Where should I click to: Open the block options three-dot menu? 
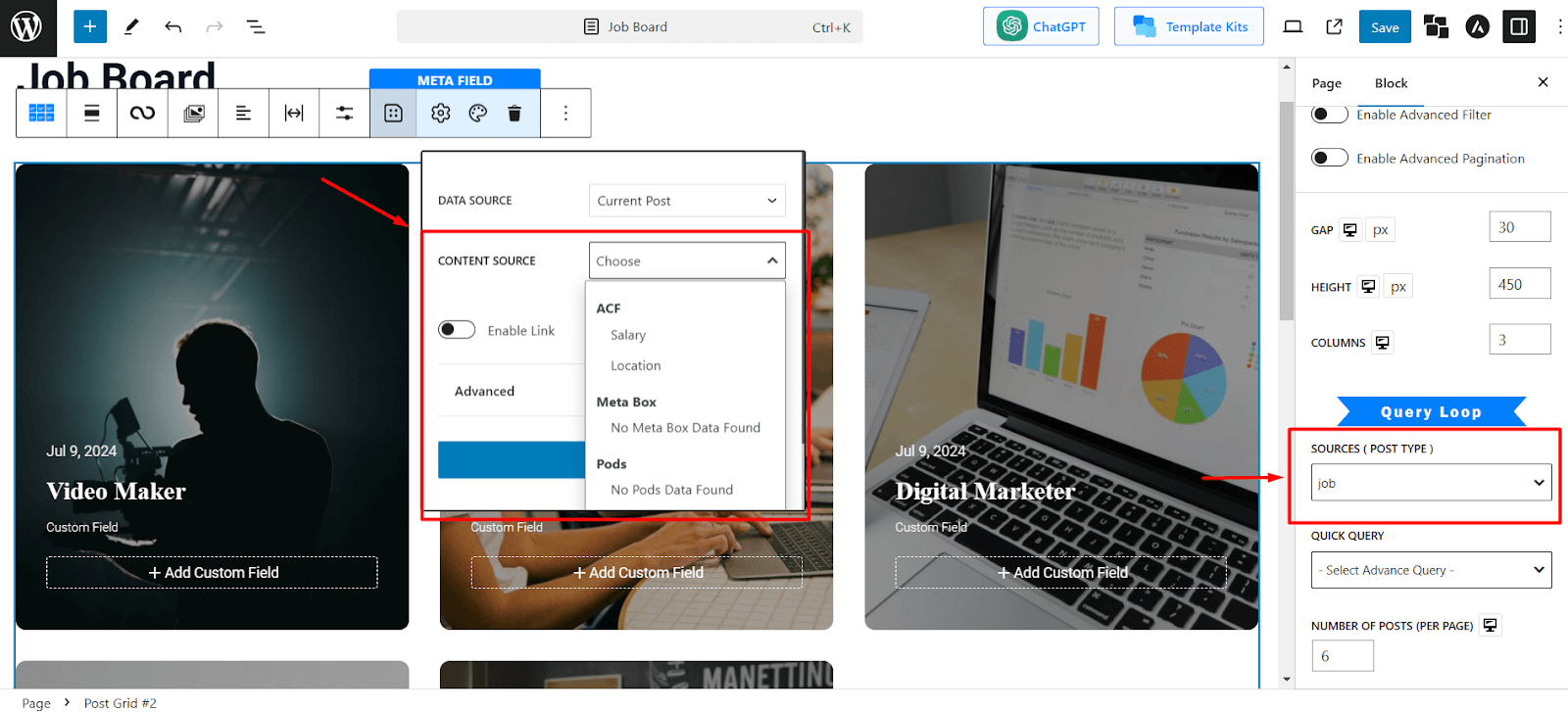coord(565,114)
